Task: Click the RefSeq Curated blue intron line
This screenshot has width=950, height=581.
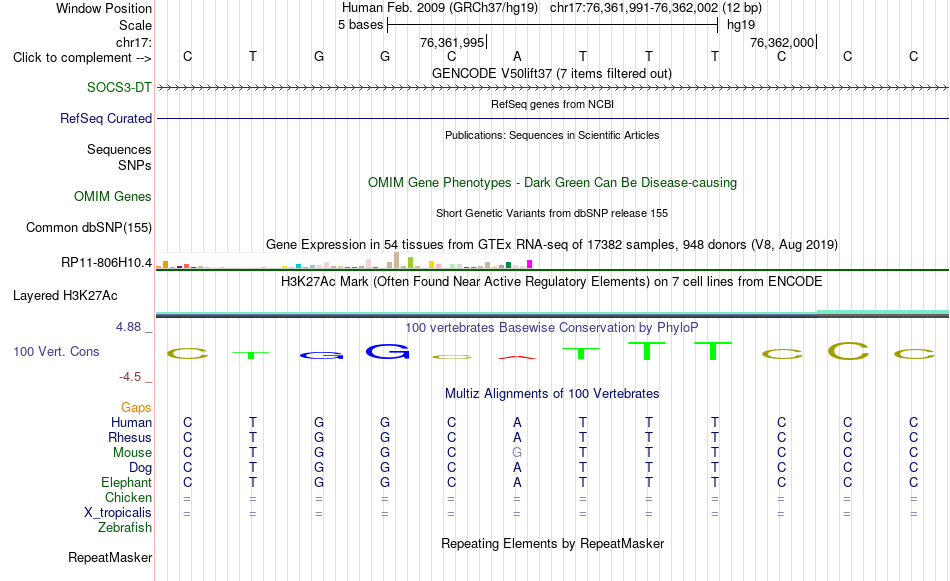Action: tap(552, 118)
